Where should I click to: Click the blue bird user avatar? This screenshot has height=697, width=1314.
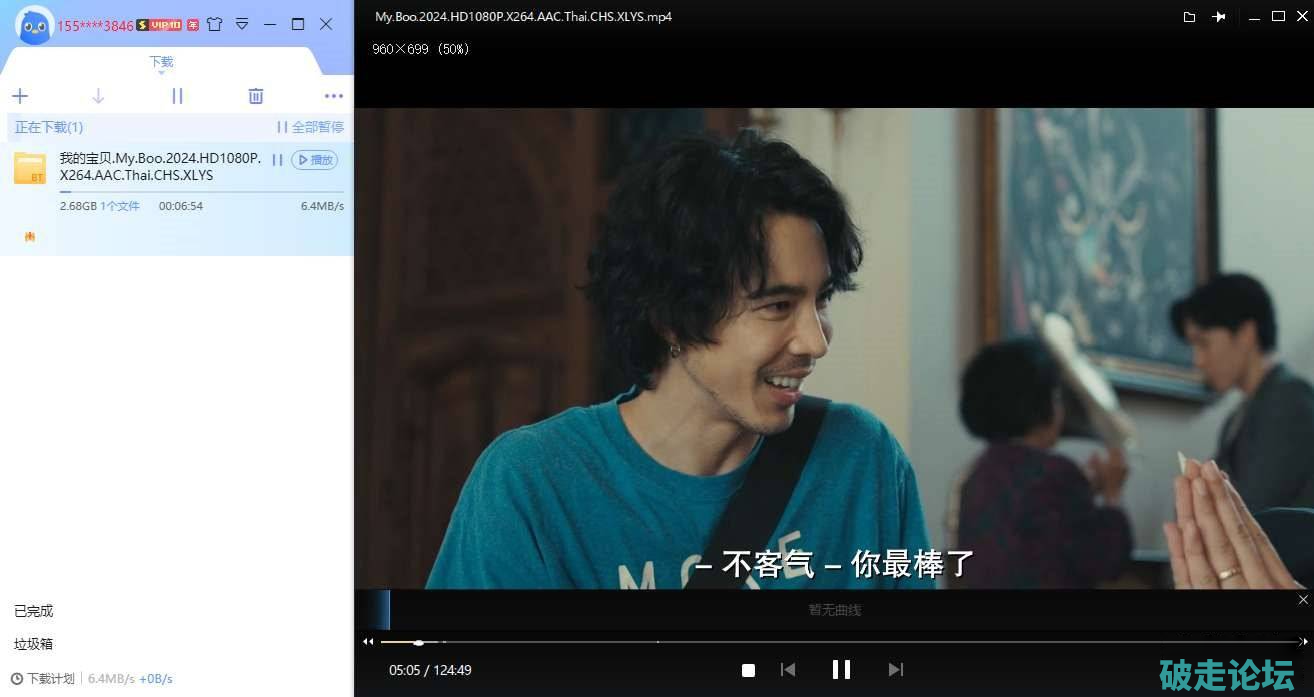tap(34, 24)
